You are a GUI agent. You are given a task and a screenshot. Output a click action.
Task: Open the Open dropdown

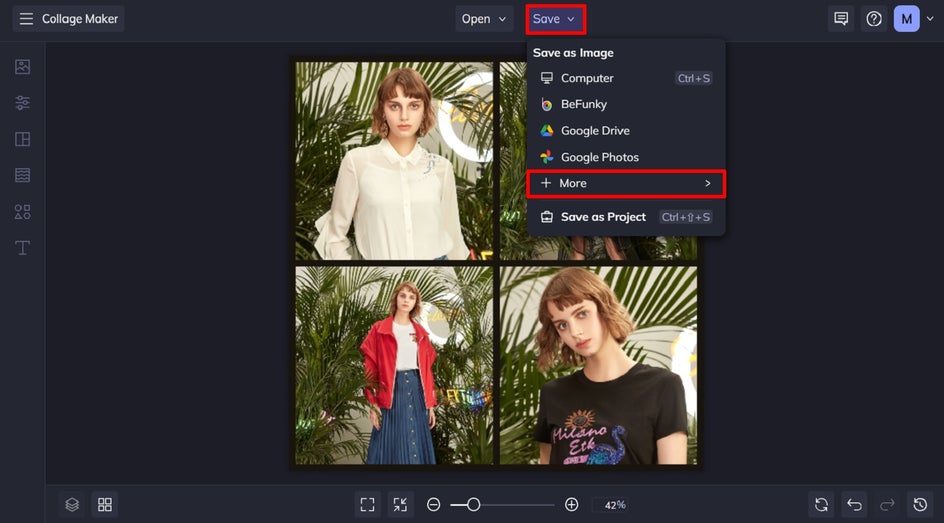tap(484, 19)
